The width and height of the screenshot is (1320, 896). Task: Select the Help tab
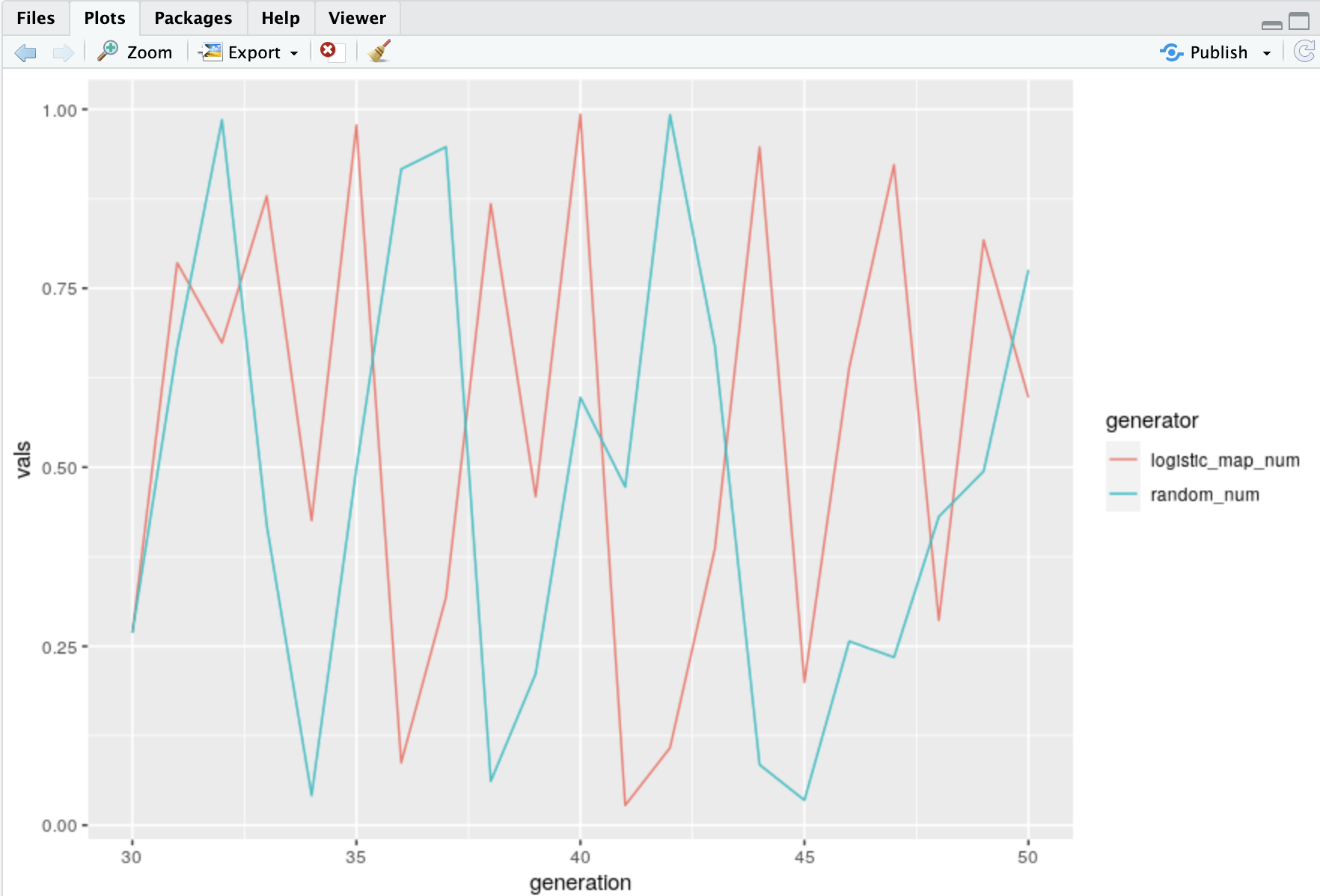click(281, 18)
